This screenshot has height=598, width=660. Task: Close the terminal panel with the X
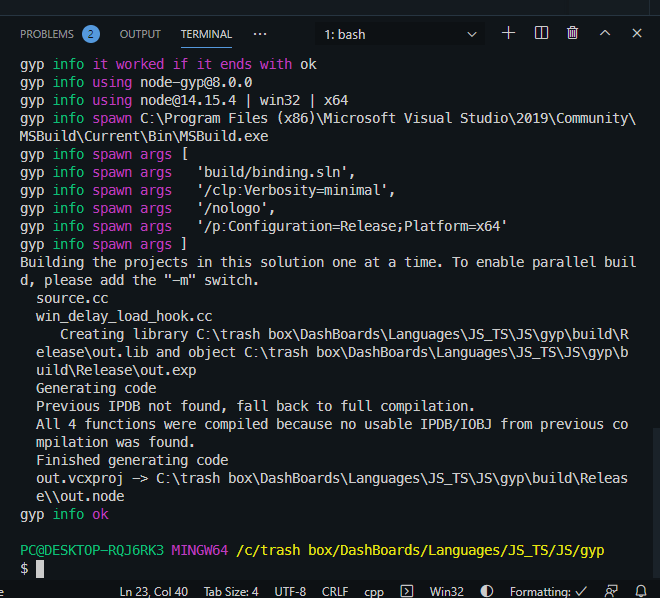tap(637, 33)
